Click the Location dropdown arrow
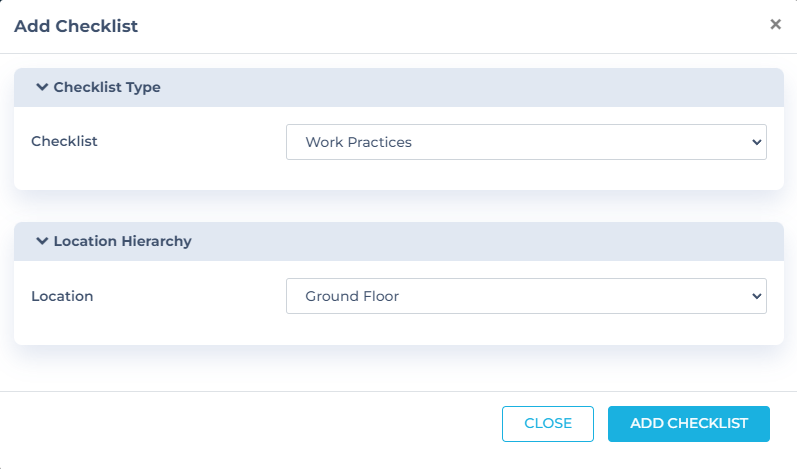This screenshot has height=469, width=797. [x=756, y=296]
